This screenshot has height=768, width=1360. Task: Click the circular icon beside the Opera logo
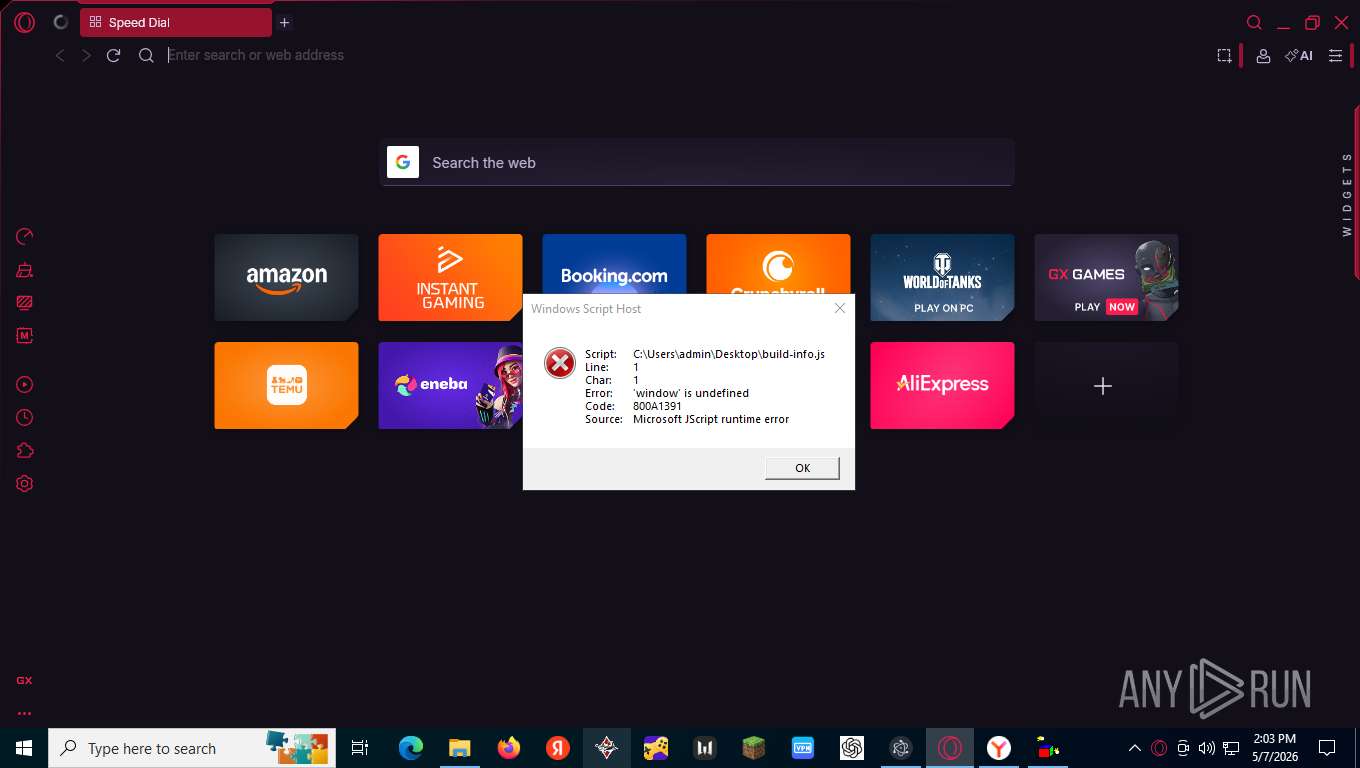(x=61, y=22)
